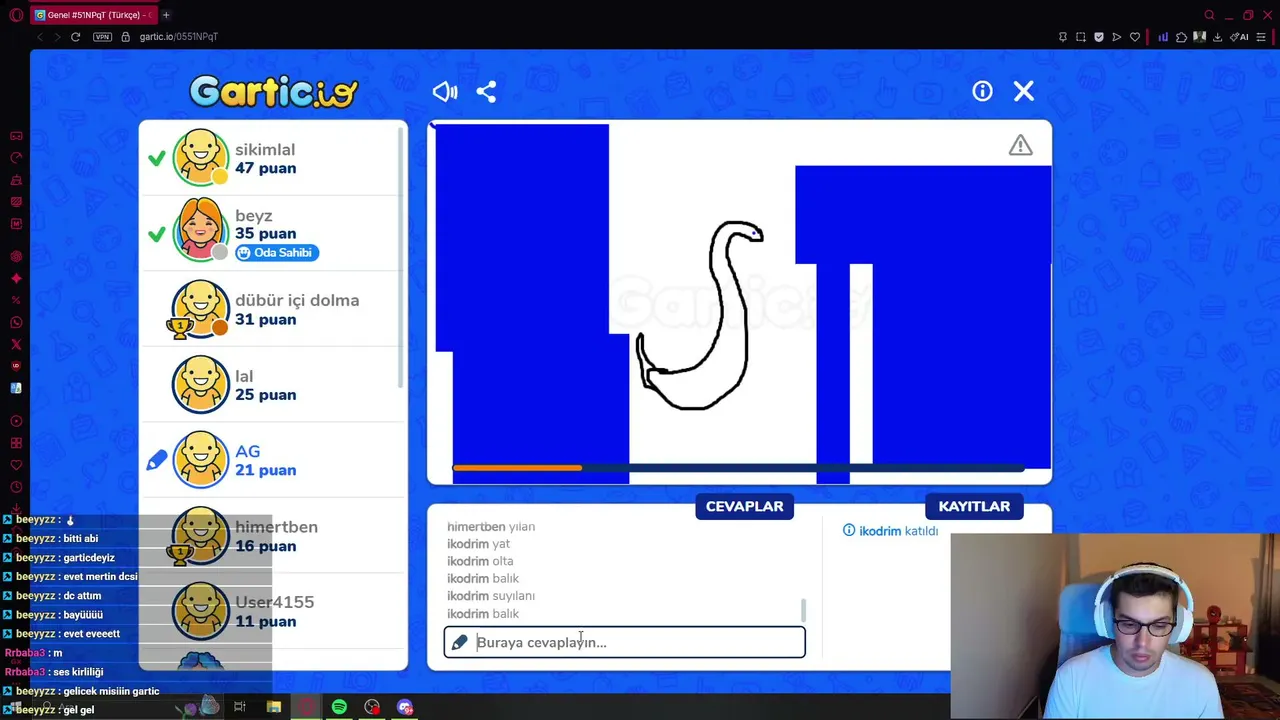Viewport: 1280px width, 720px height.
Task: Click the Gartic.io logo
Action: point(273,92)
